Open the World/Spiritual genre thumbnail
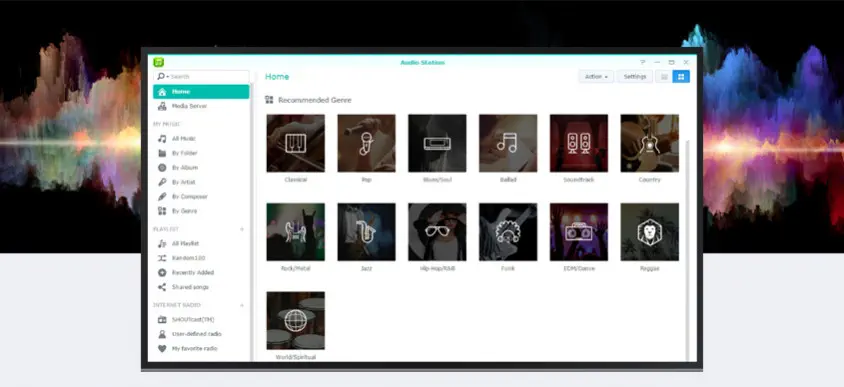844x387 pixels. [x=296, y=321]
